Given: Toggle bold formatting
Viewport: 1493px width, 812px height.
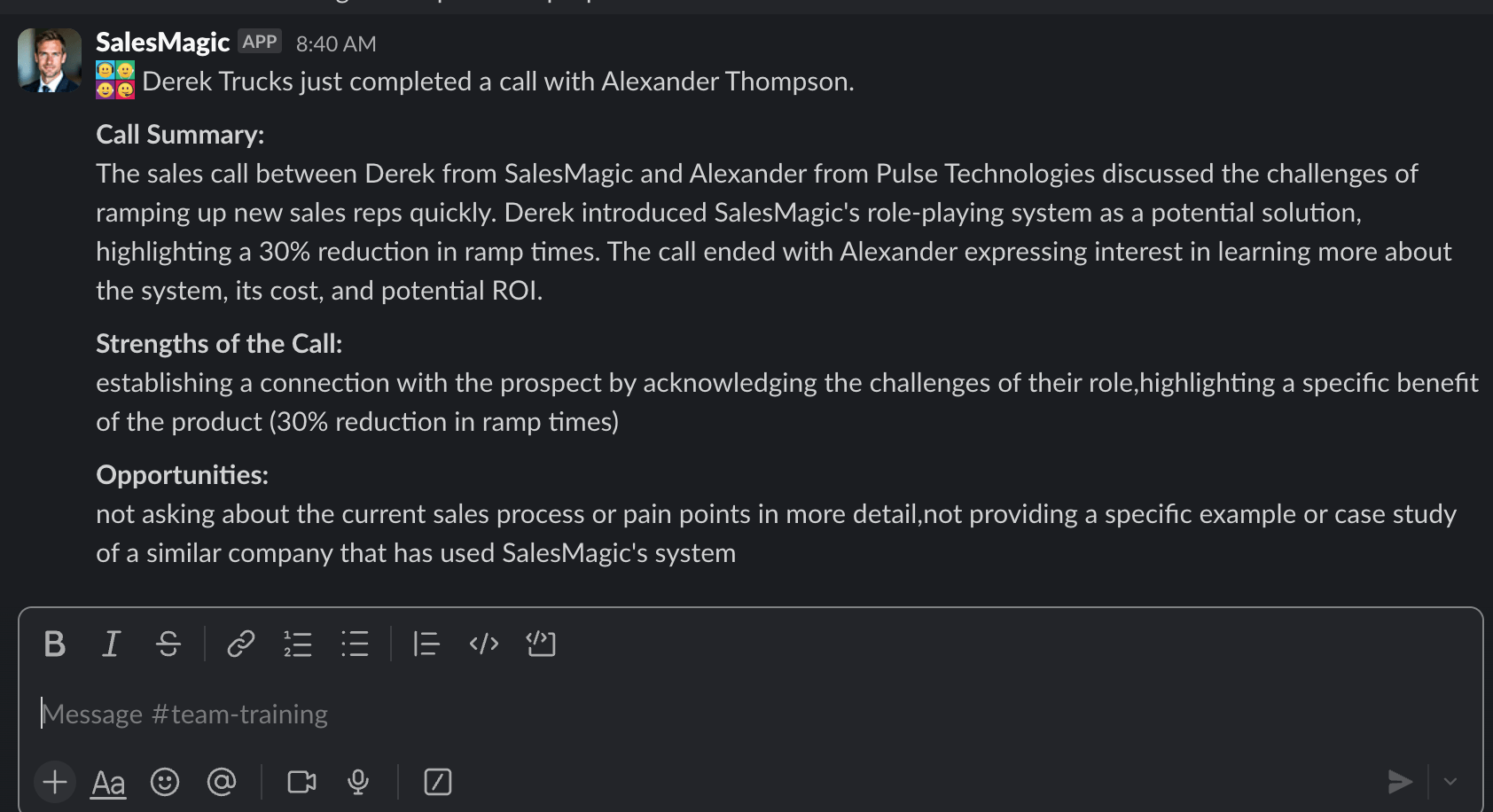Looking at the screenshot, I should [x=54, y=644].
